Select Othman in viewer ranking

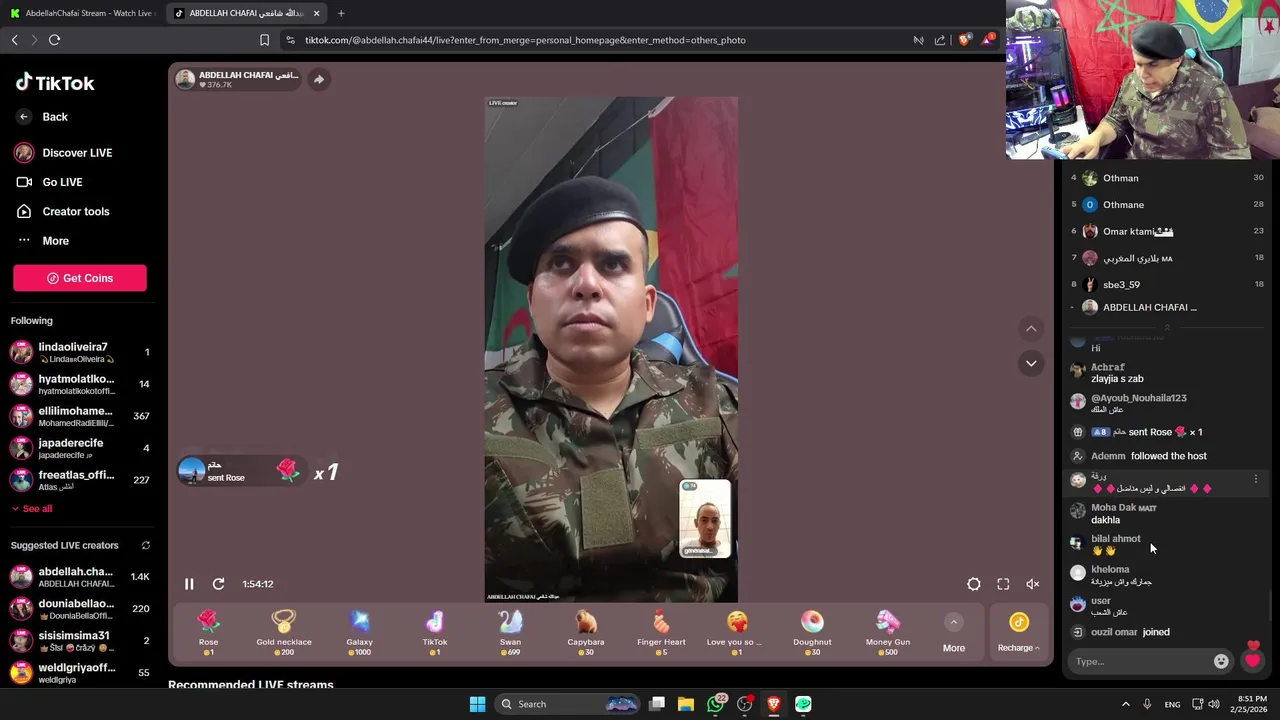(x=1166, y=178)
